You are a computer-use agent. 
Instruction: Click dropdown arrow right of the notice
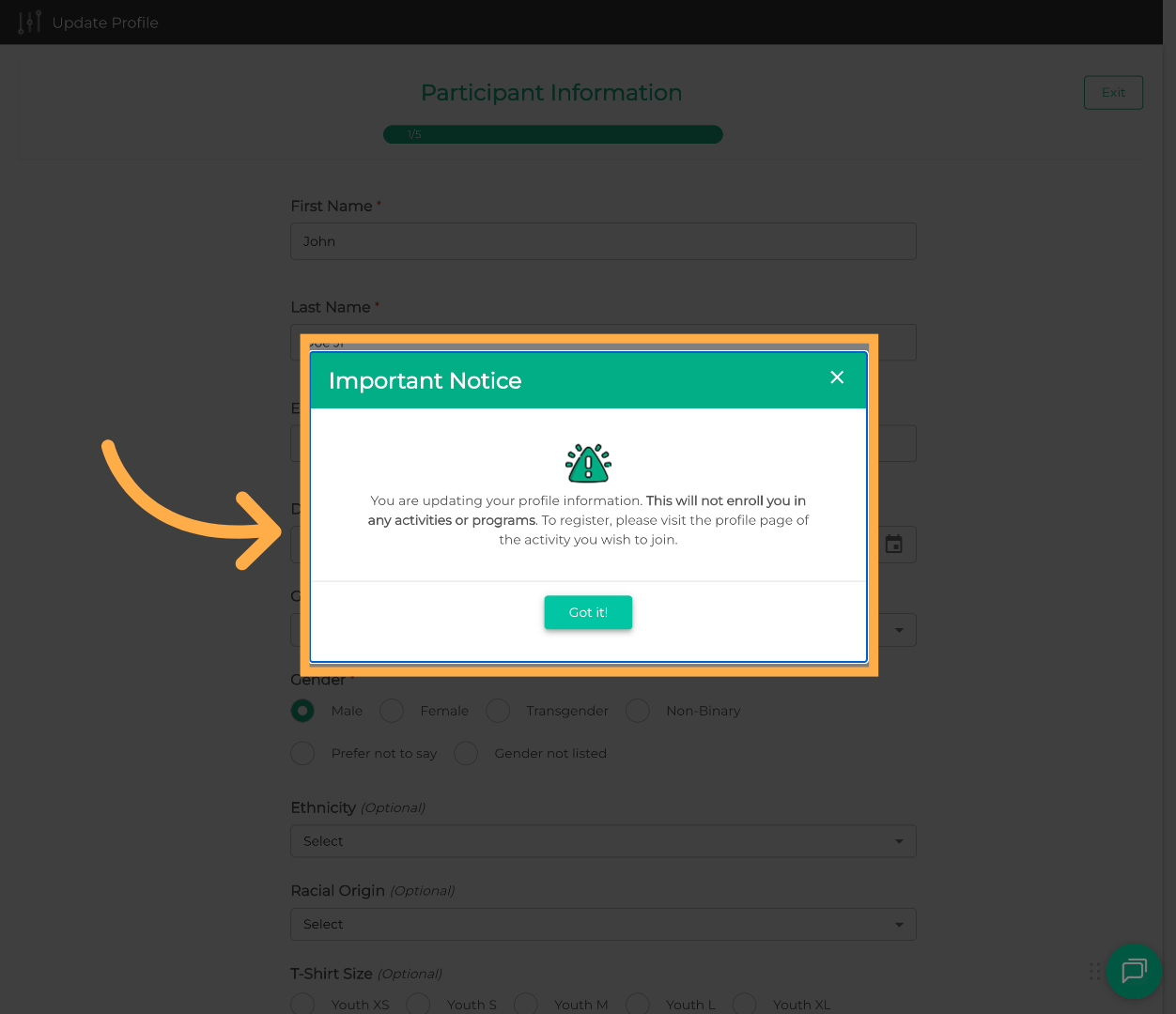tap(899, 630)
